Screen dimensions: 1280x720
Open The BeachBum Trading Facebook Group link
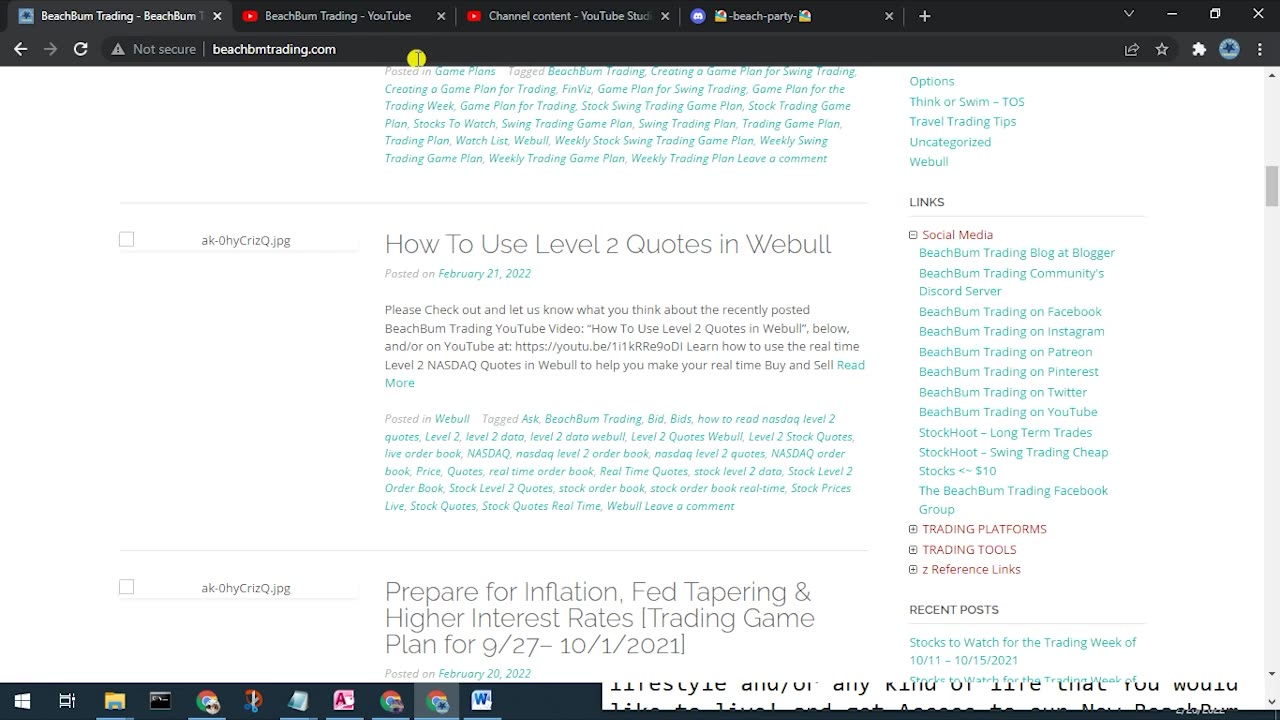pyautogui.click(x=1013, y=500)
